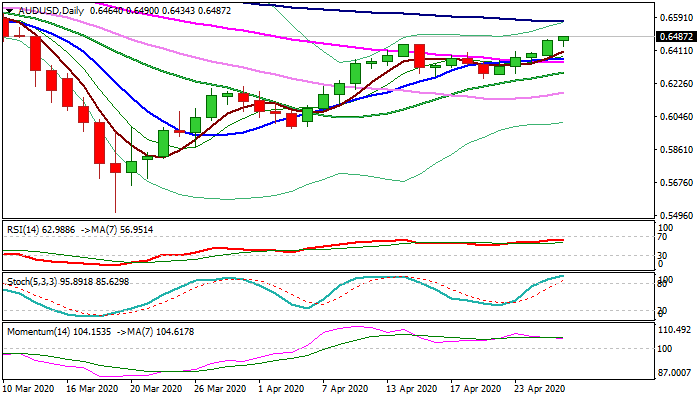Click the 0.64110 price scale value
This screenshot has height=400, width=700.
pos(676,51)
